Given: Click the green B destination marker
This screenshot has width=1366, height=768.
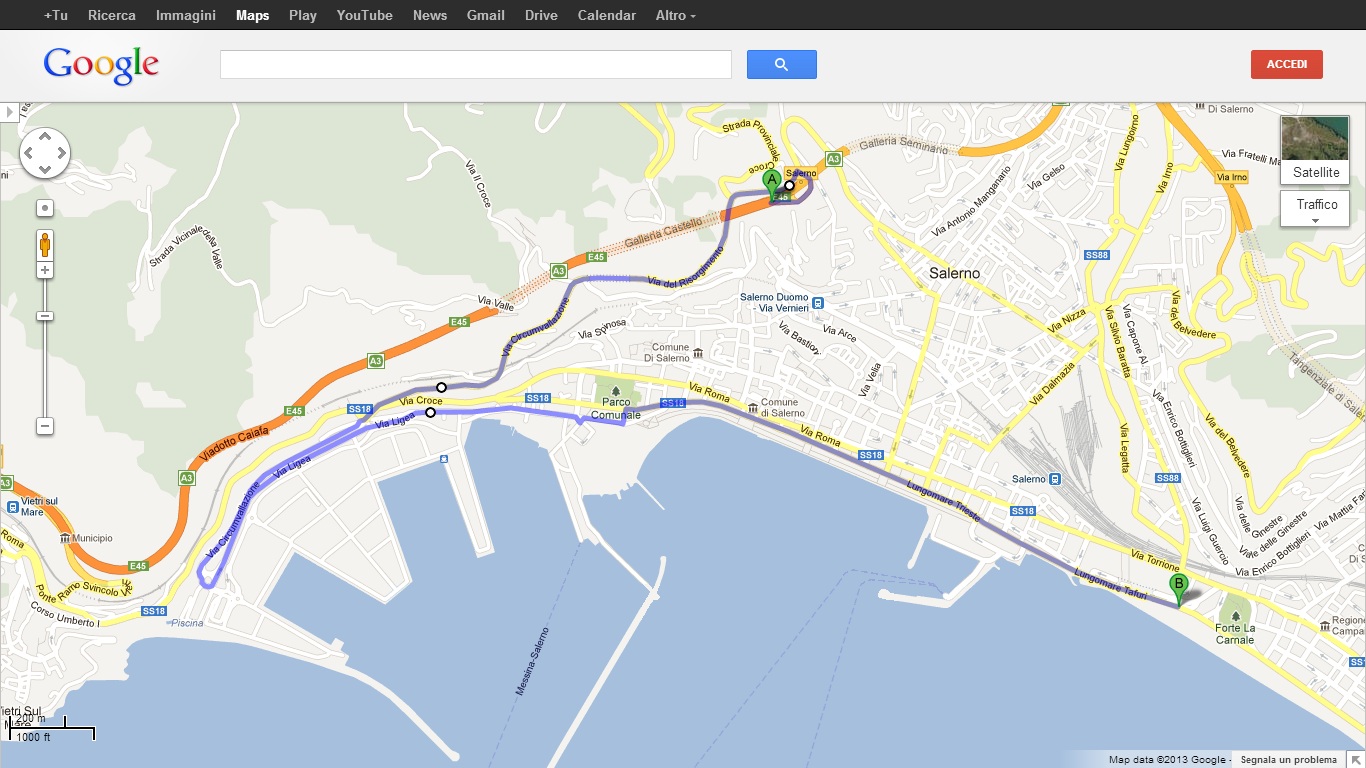Looking at the screenshot, I should tap(1179, 590).
